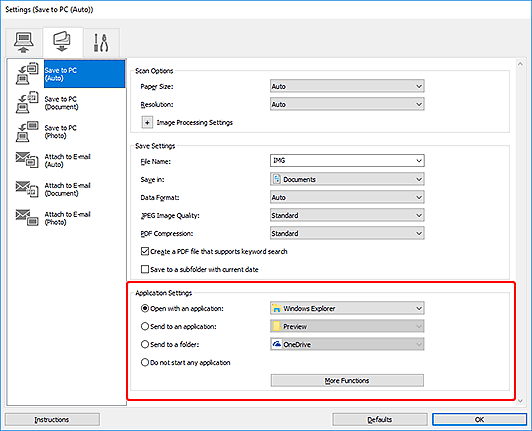
Task: Open the Resolution dropdown
Action: coord(347,104)
